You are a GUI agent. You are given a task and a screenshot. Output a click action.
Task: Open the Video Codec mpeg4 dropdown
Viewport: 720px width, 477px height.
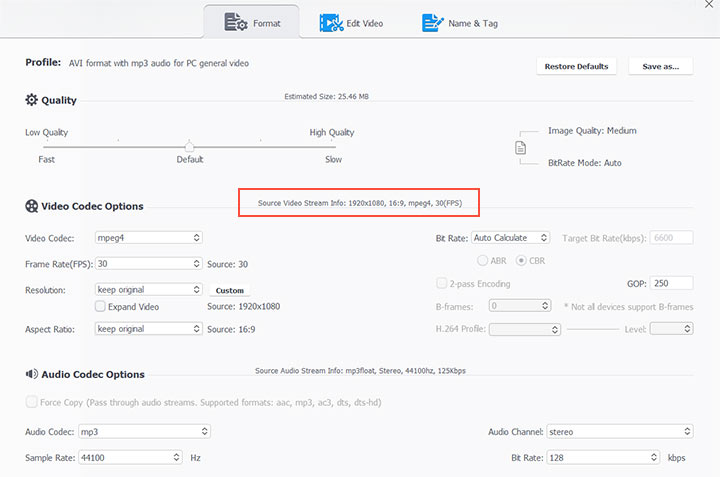(148, 237)
